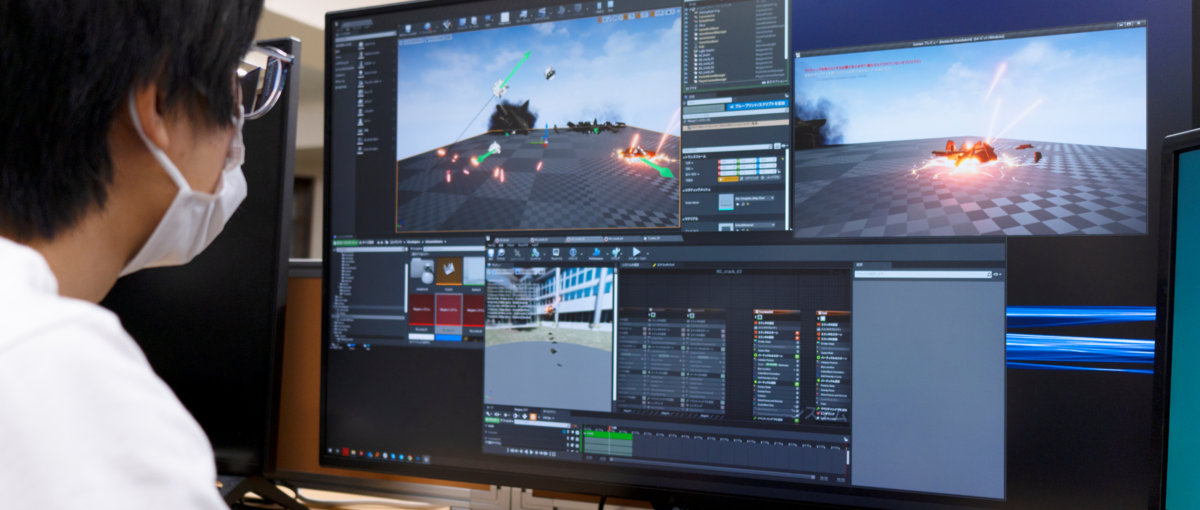
Task: Click the Compile icon in Niagara toolbar
Action: click(534, 253)
